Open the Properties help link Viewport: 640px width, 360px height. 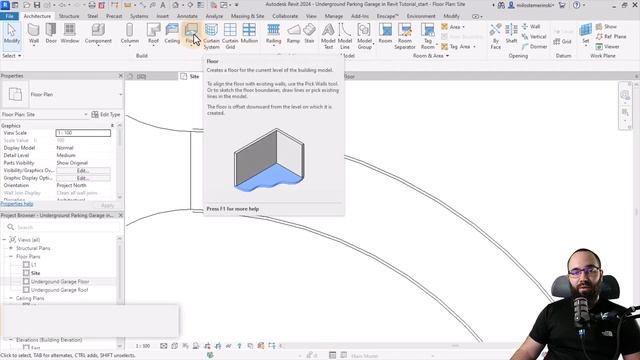17,204
